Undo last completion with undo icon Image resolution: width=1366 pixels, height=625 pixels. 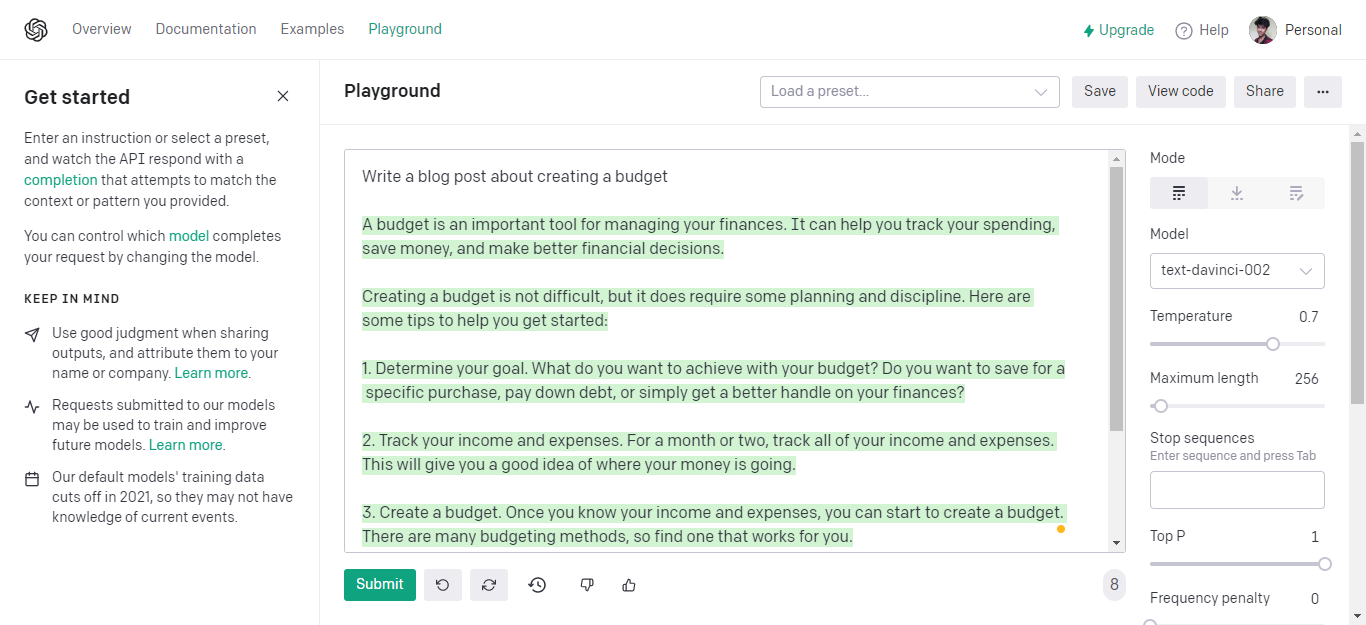pos(443,585)
